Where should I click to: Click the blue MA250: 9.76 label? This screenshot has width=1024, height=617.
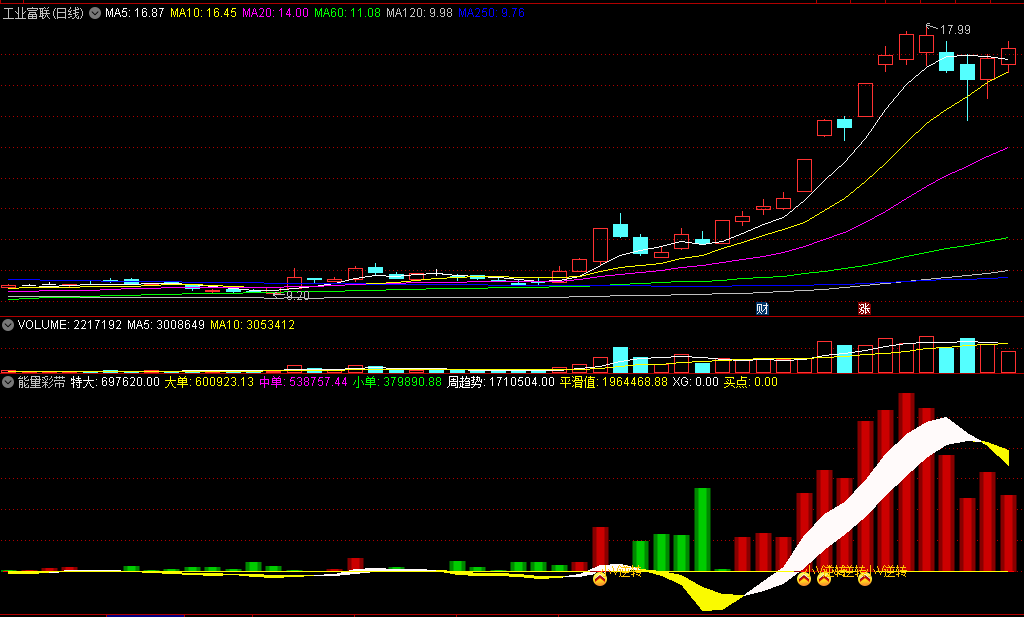pyautogui.click(x=491, y=13)
